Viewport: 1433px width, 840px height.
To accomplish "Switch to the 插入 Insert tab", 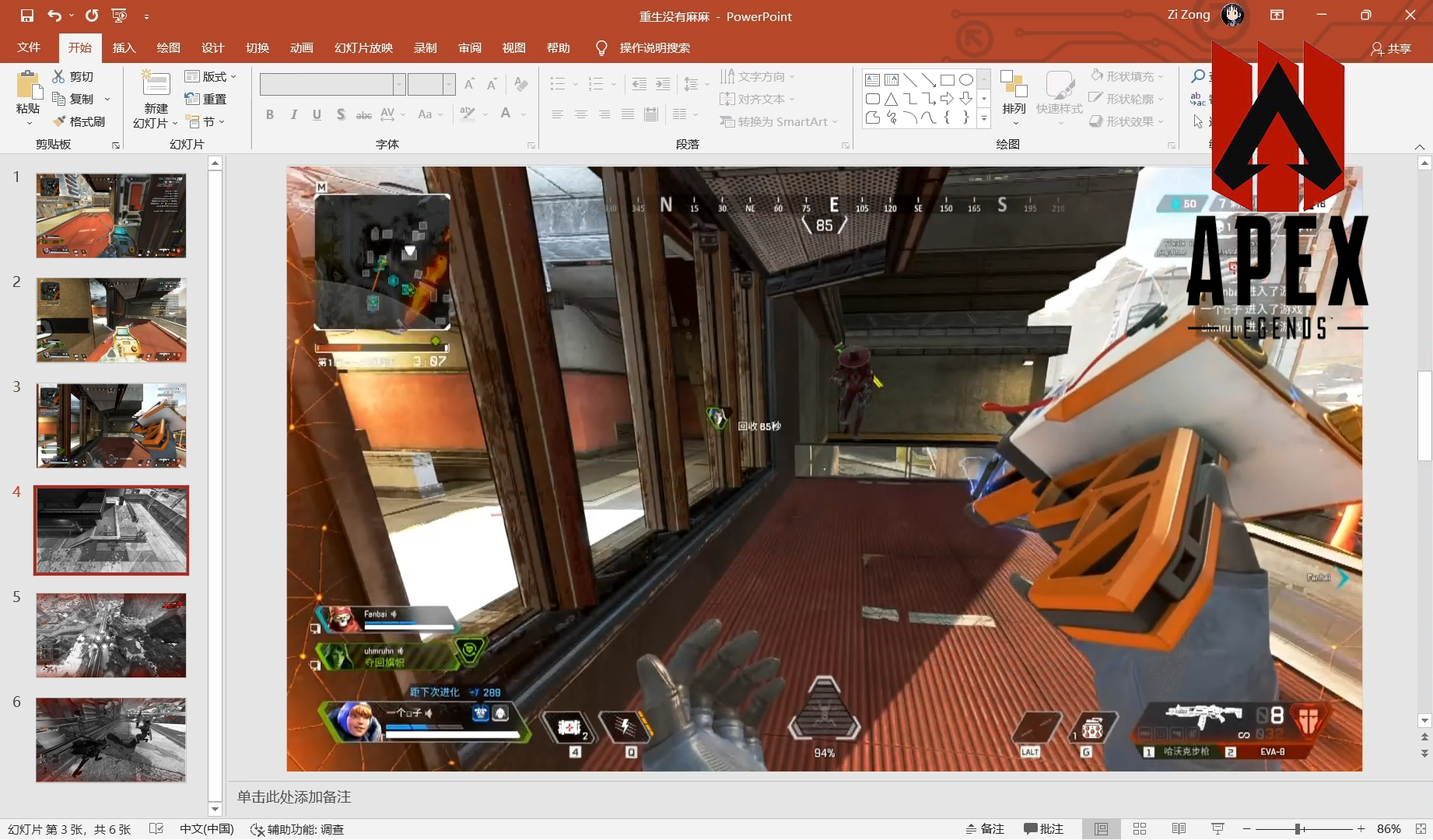I will point(124,47).
